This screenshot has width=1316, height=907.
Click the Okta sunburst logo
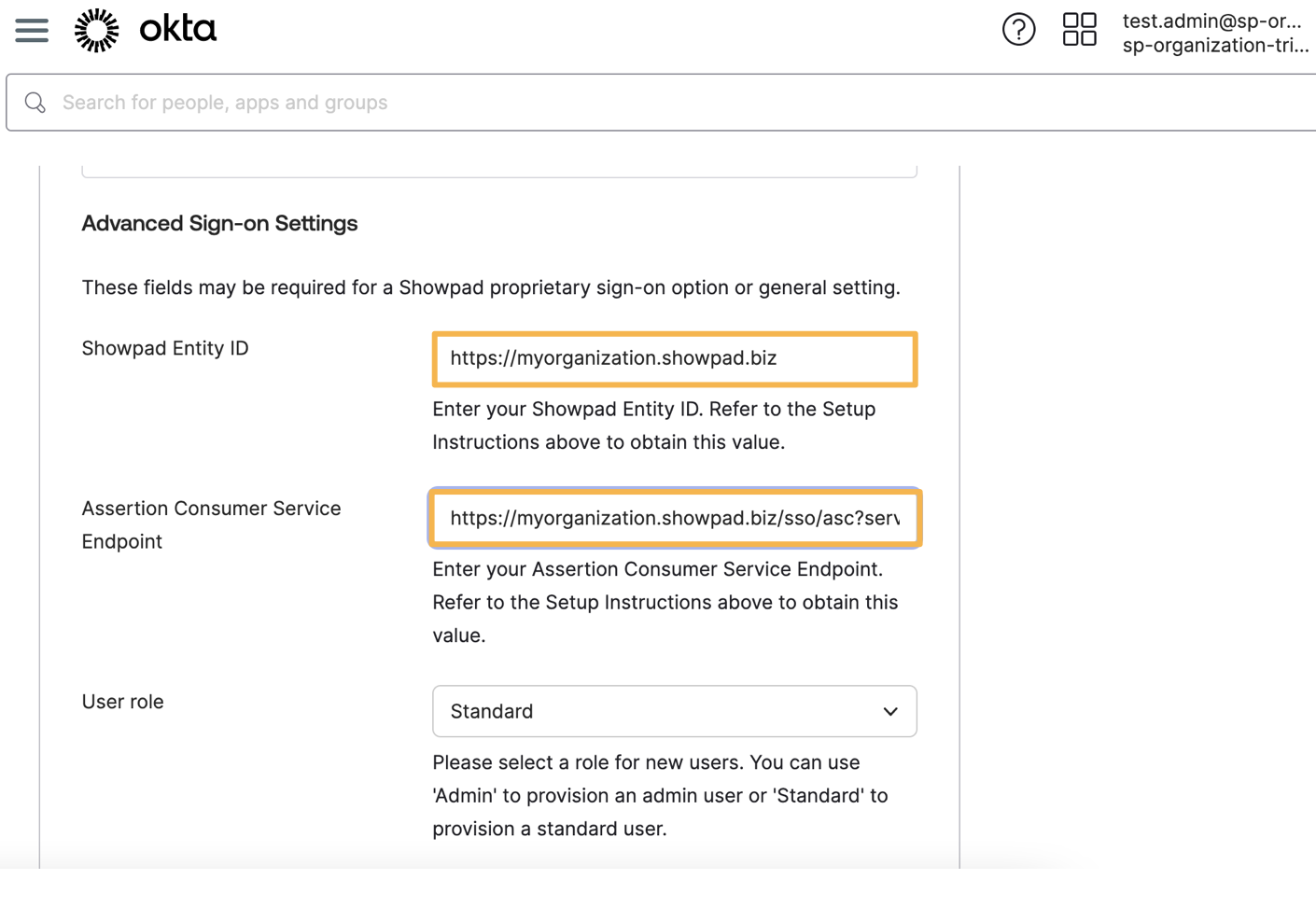[97, 30]
